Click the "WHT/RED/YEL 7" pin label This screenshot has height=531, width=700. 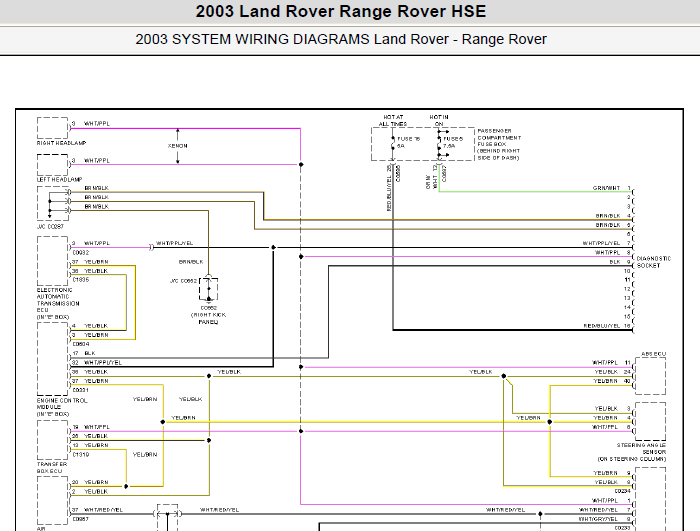tap(604, 510)
